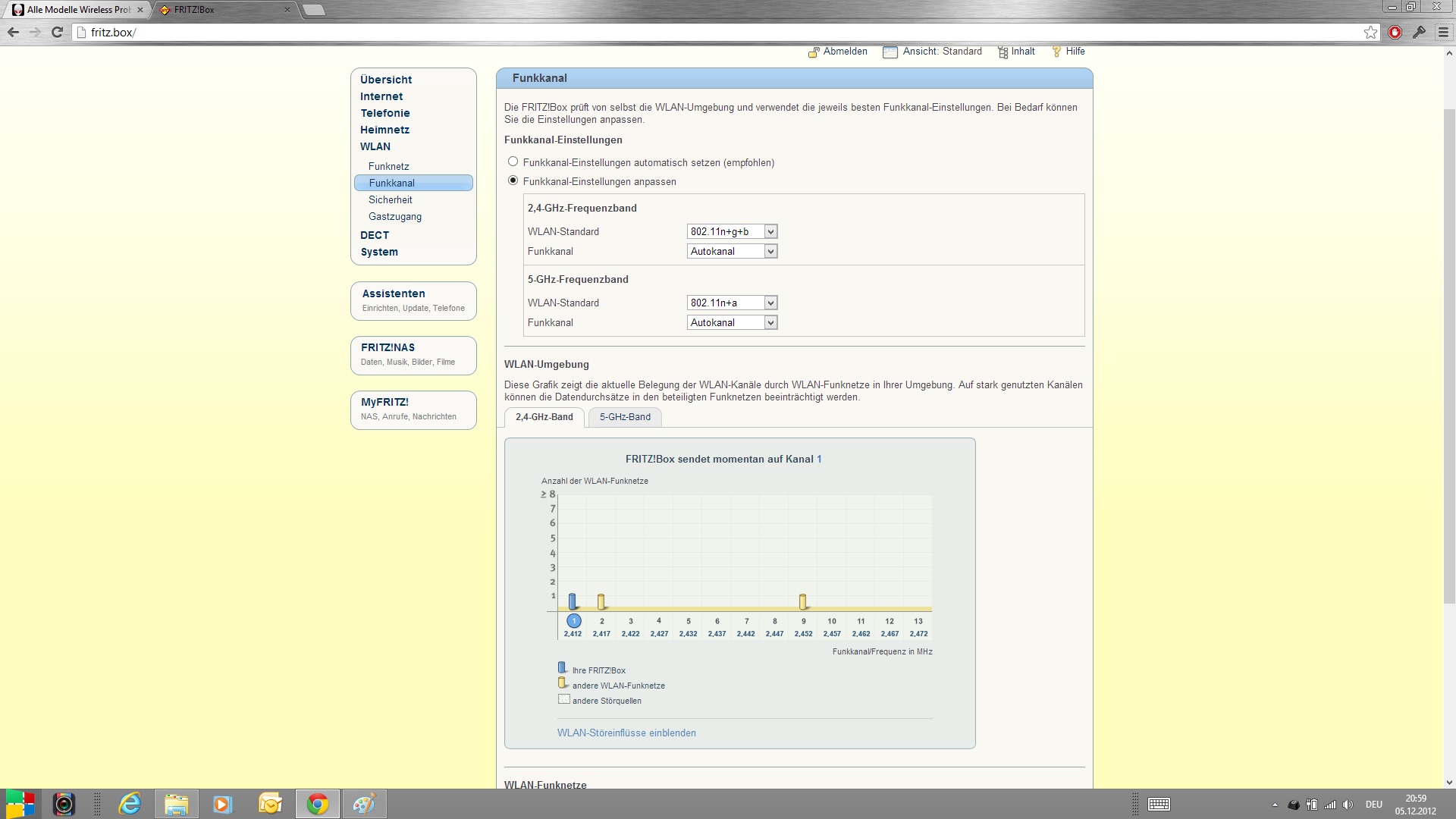Switch to Alle Modelle Wireless tab
Screen dimensions: 1456x819
(x=79, y=10)
